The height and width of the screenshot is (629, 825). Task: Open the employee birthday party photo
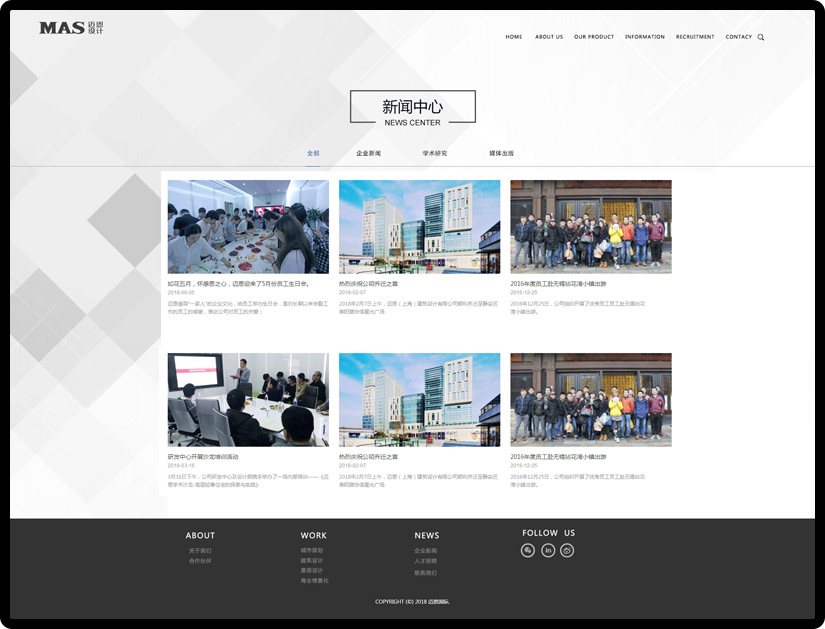click(x=248, y=227)
